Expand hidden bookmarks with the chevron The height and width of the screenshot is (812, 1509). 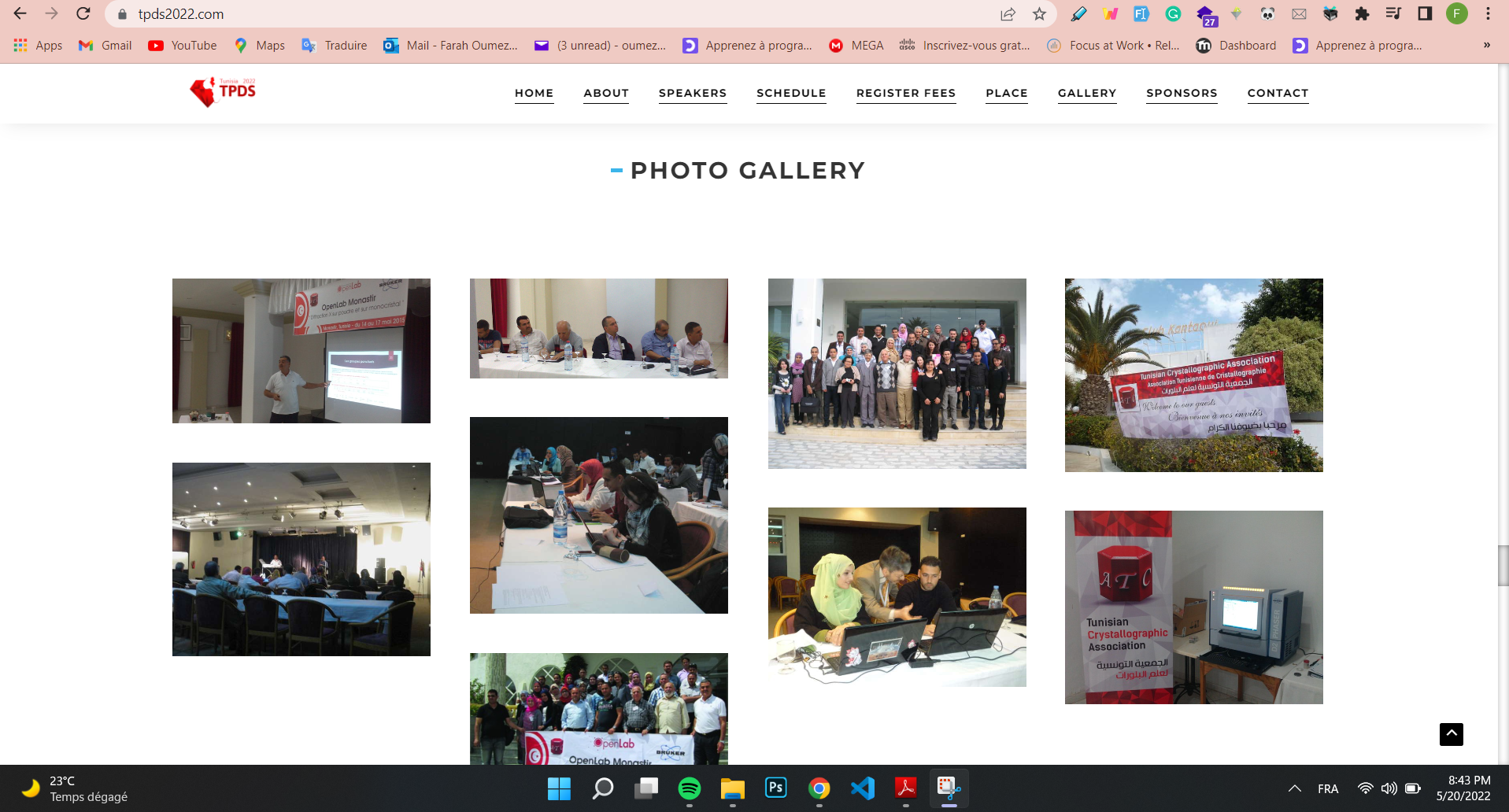click(1486, 46)
